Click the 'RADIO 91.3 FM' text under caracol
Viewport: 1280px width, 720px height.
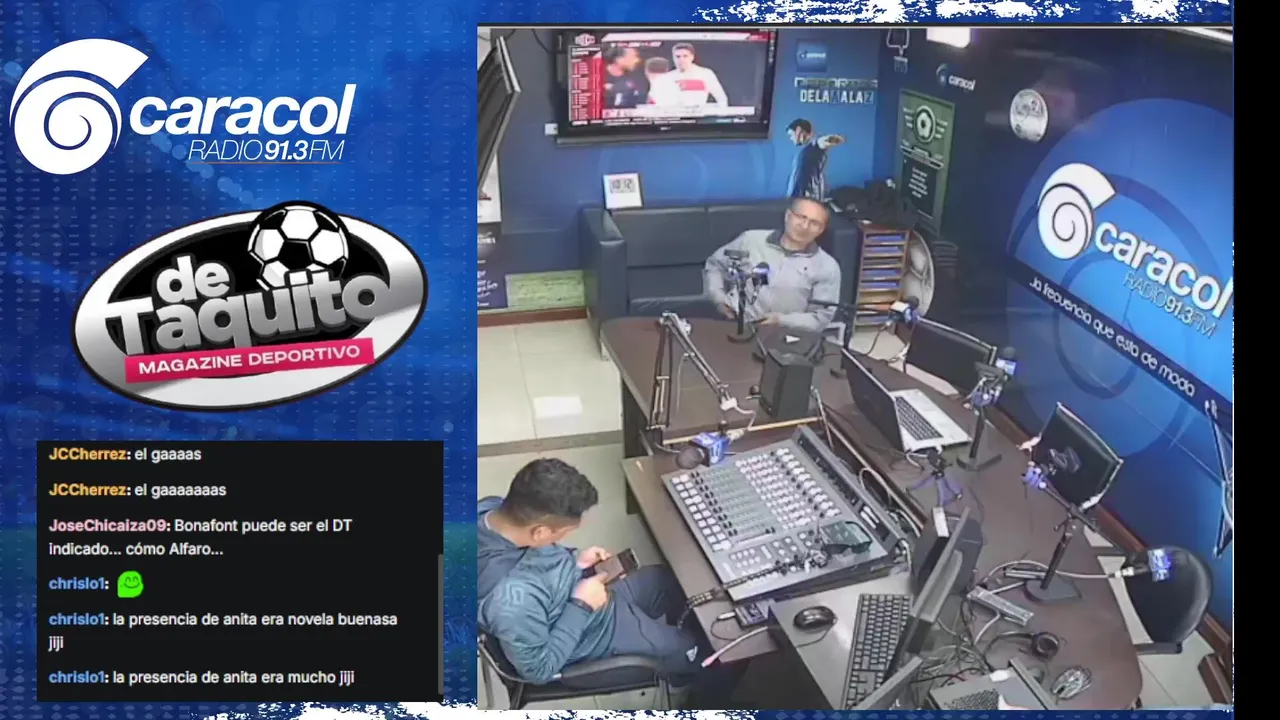(x=266, y=150)
